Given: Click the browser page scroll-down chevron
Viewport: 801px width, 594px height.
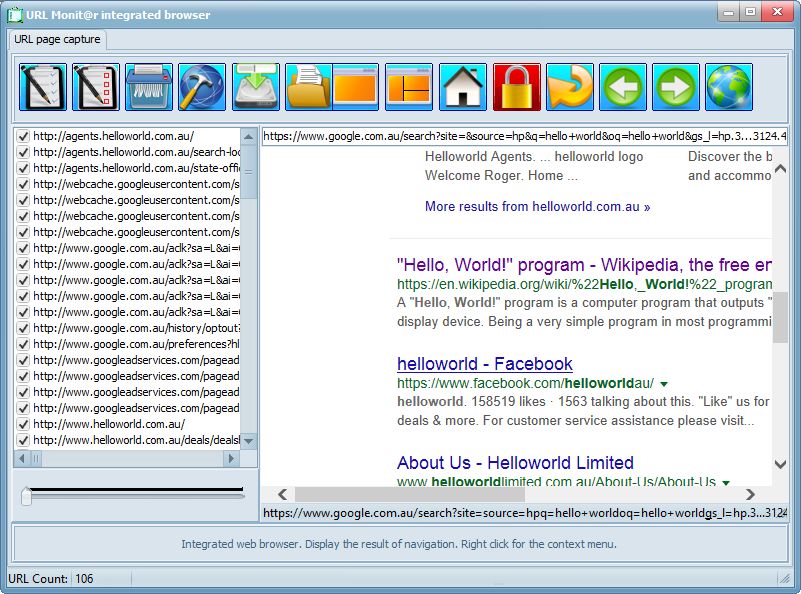Looking at the screenshot, I should 780,464.
